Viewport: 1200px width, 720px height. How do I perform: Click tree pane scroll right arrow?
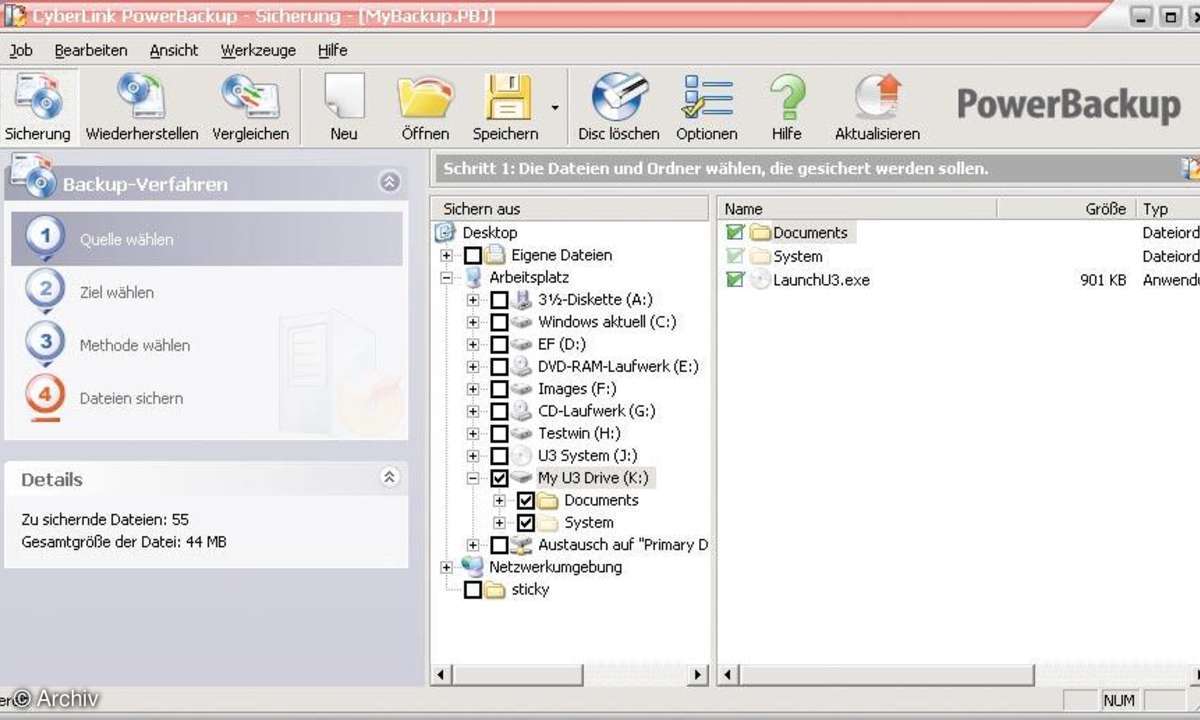tap(699, 675)
